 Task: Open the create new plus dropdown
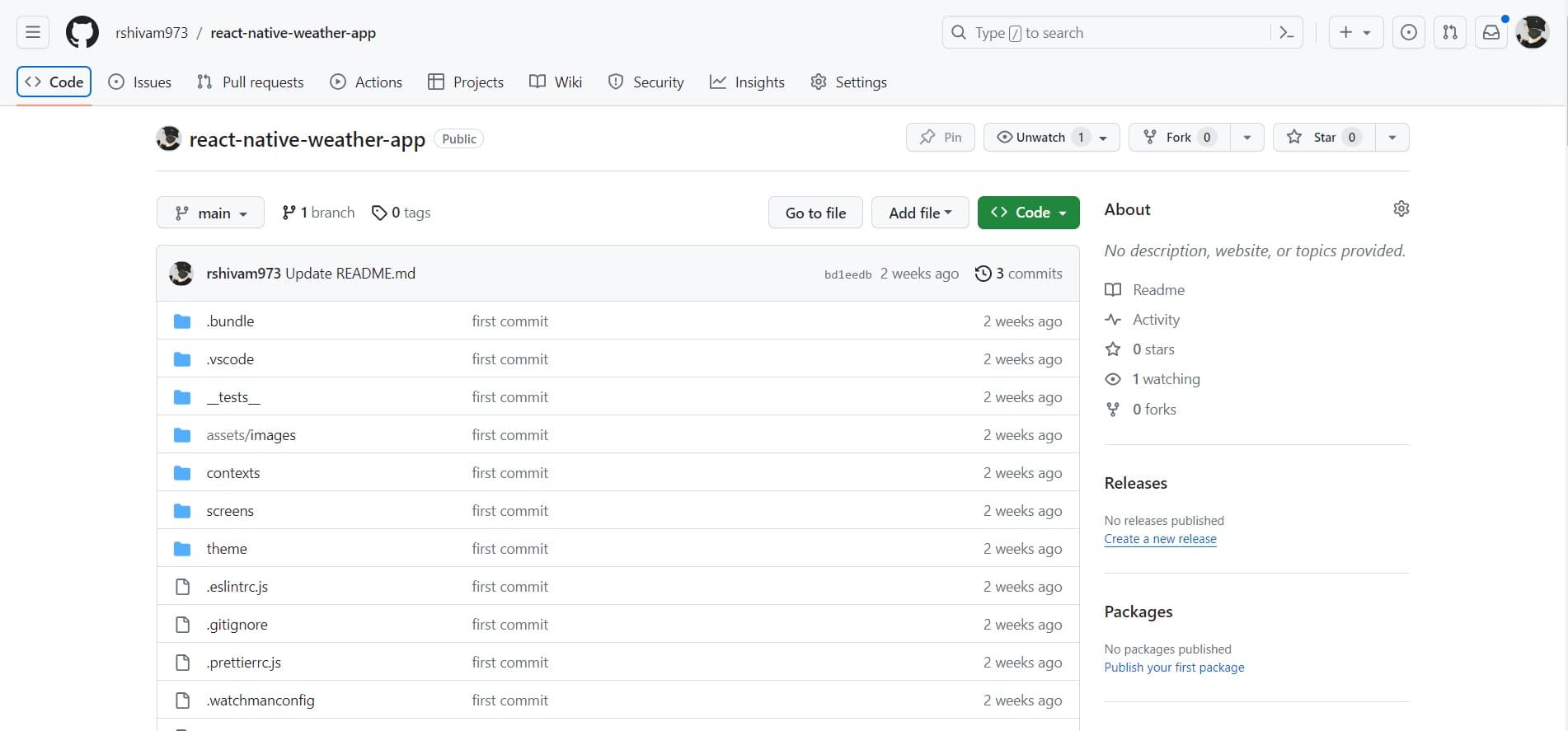point(1355,33)
